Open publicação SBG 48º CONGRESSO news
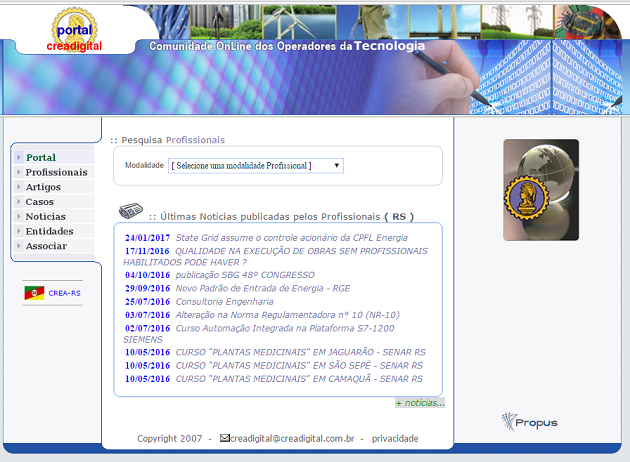630x462 pixels. click(x=245, y=275)
